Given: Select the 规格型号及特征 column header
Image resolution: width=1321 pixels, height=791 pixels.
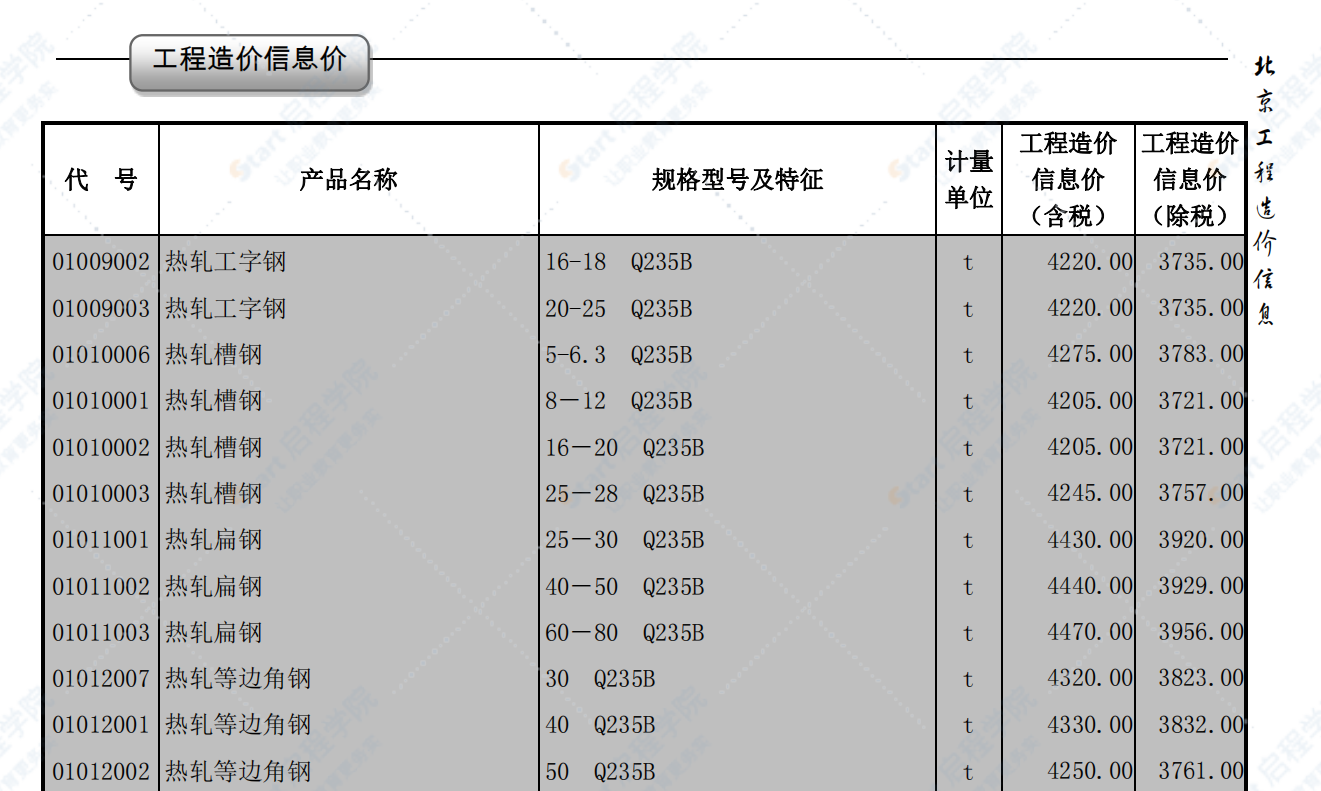Looking at the screenshot, I should tap(737, 180).
